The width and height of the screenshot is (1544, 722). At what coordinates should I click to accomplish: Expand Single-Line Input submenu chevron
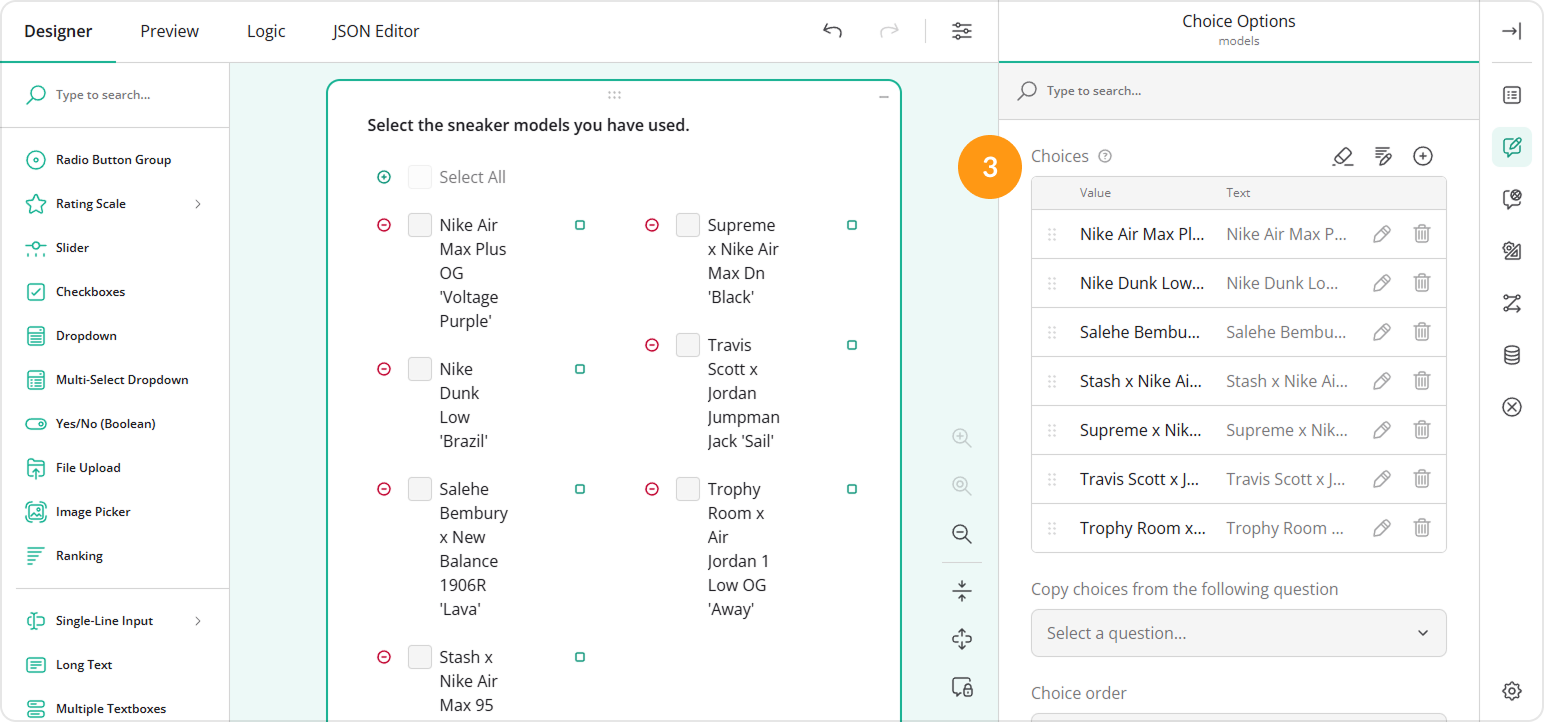click(x=198, y=621)
